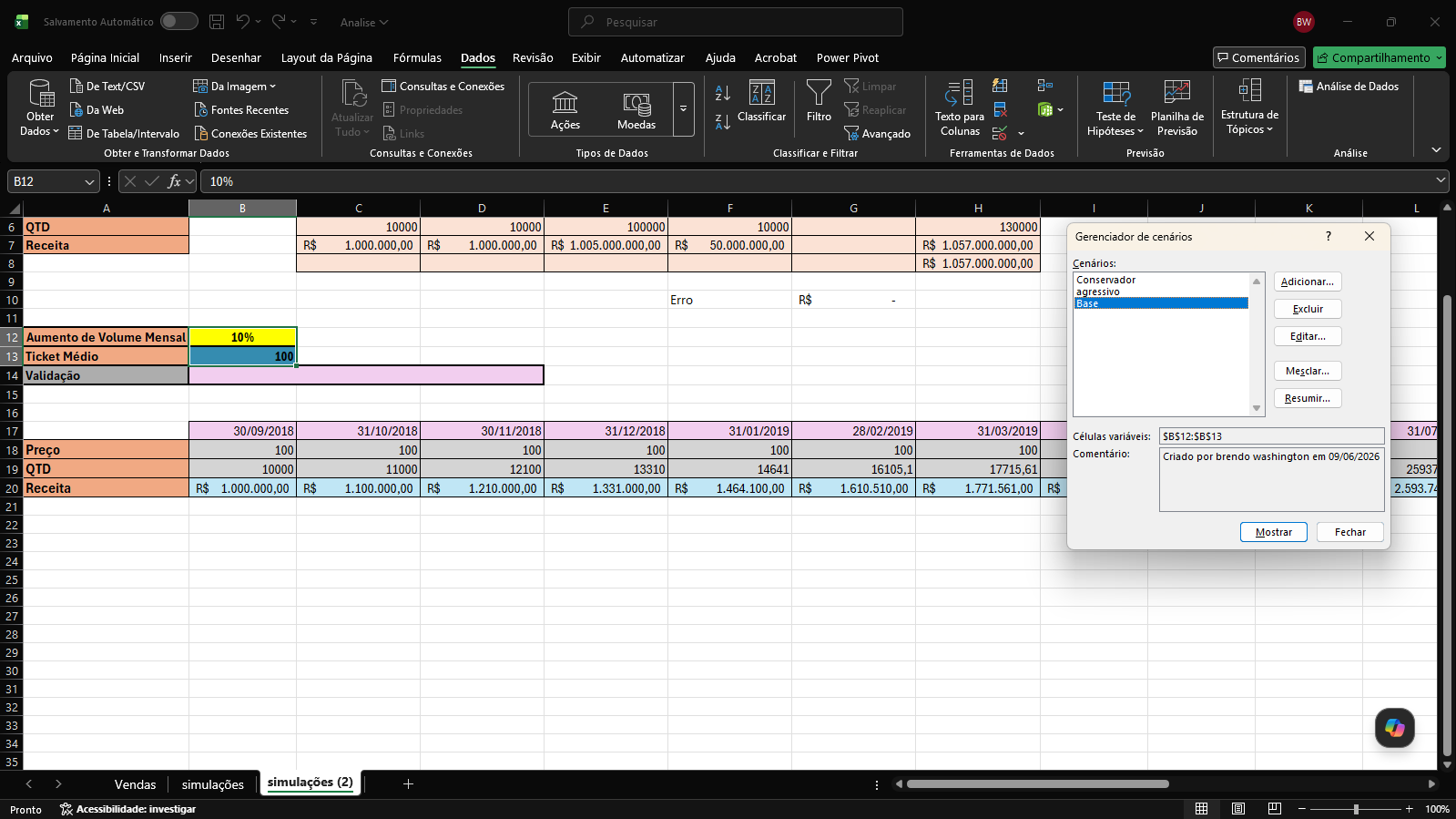This screenshot has width=1456, height=819.
Task: Click Adicionar... in scenario manager
Action: pos(1307,282)
